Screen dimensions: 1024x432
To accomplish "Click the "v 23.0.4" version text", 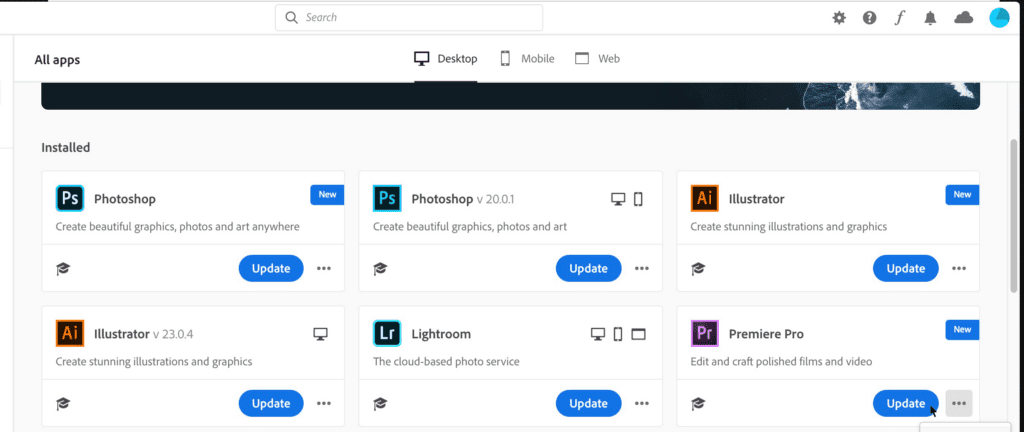I will tap(173, 334).
